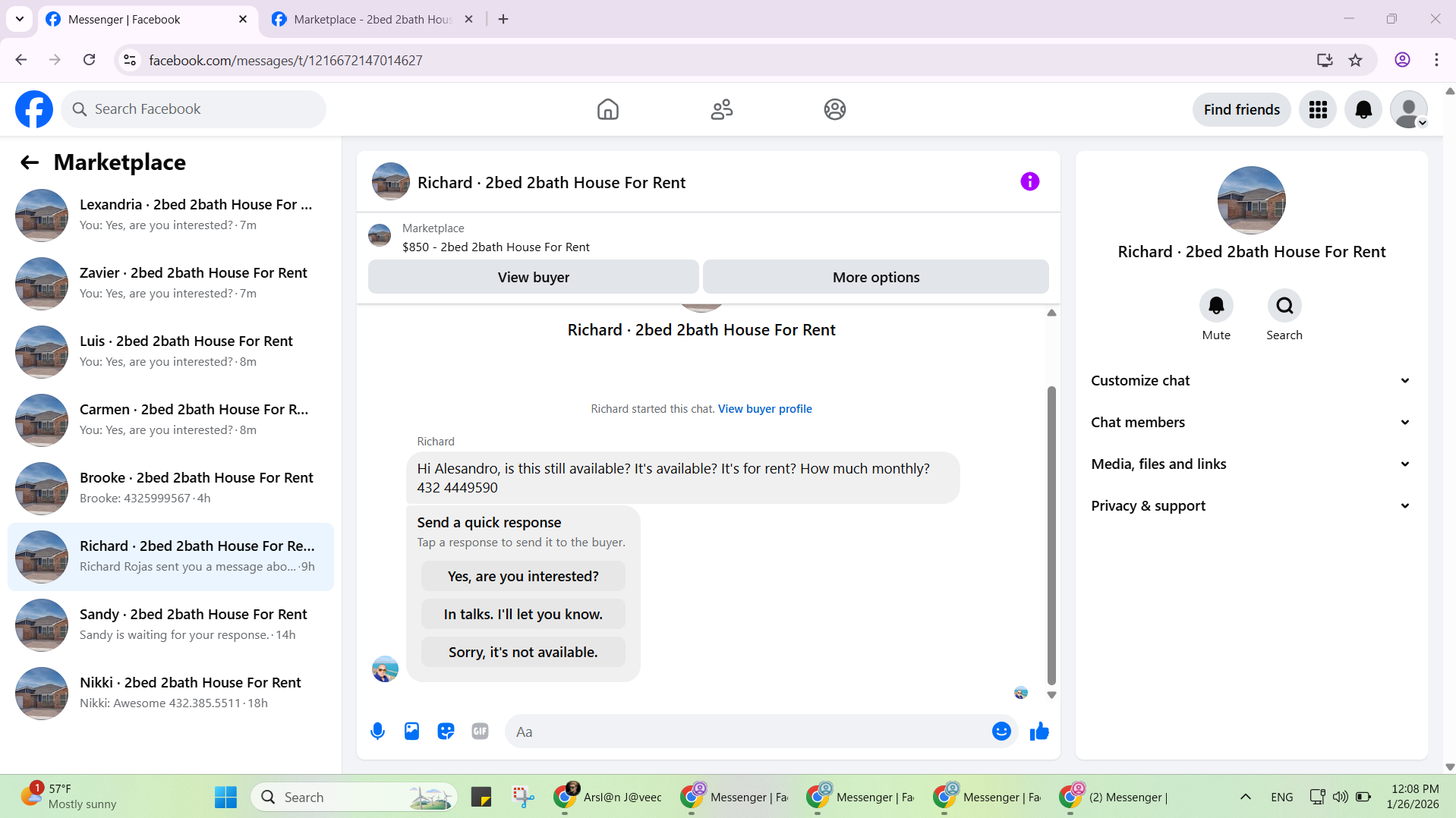Reload the page in browser toolbar
The height and width of the screenshot is (818, 1456).
click(x=89, y=60)
